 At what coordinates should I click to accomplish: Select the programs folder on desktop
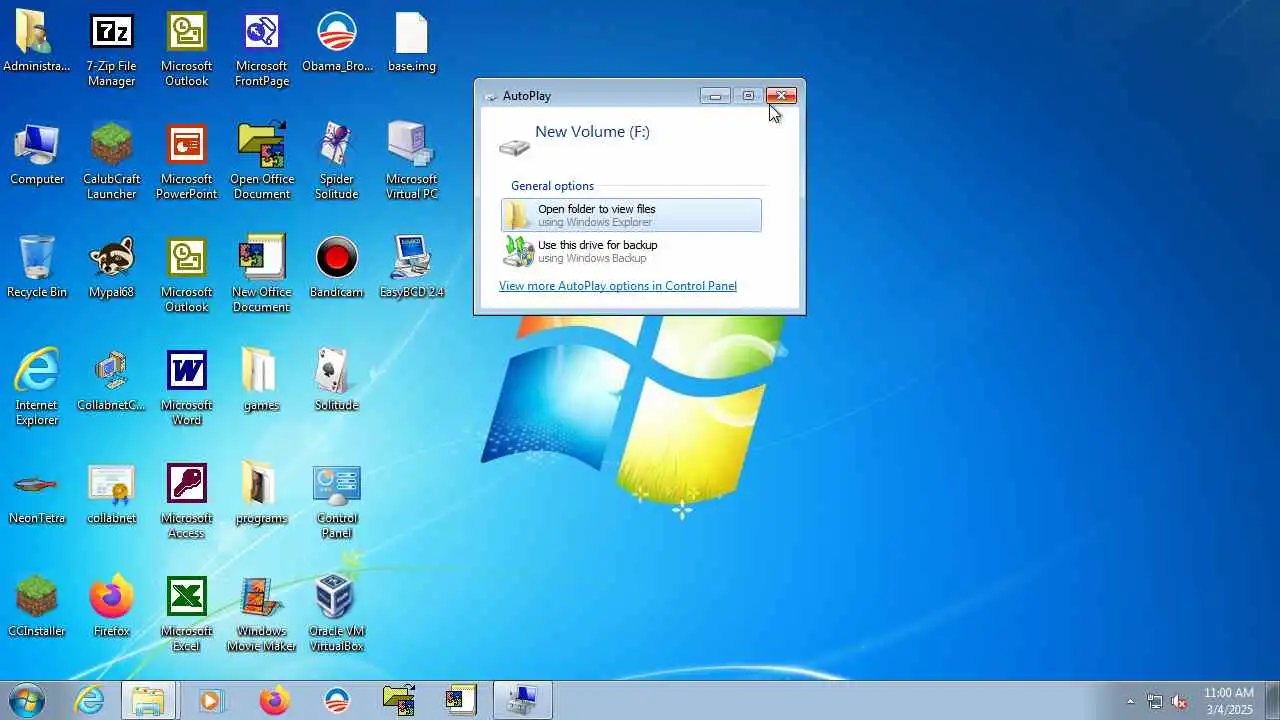[262, 494]
